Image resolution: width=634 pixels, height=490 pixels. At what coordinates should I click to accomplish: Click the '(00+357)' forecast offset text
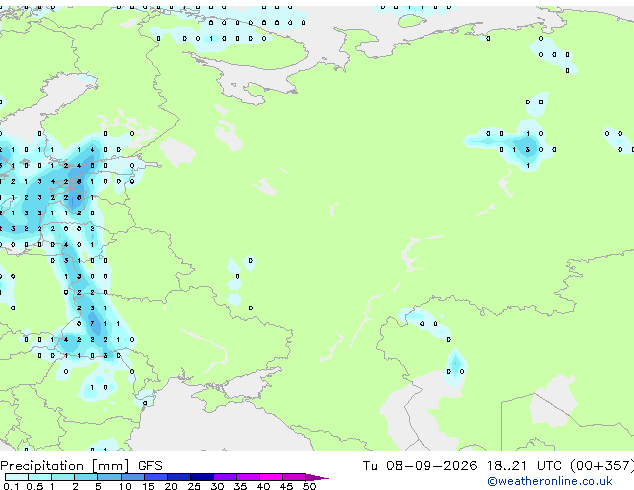click(602, 466)
